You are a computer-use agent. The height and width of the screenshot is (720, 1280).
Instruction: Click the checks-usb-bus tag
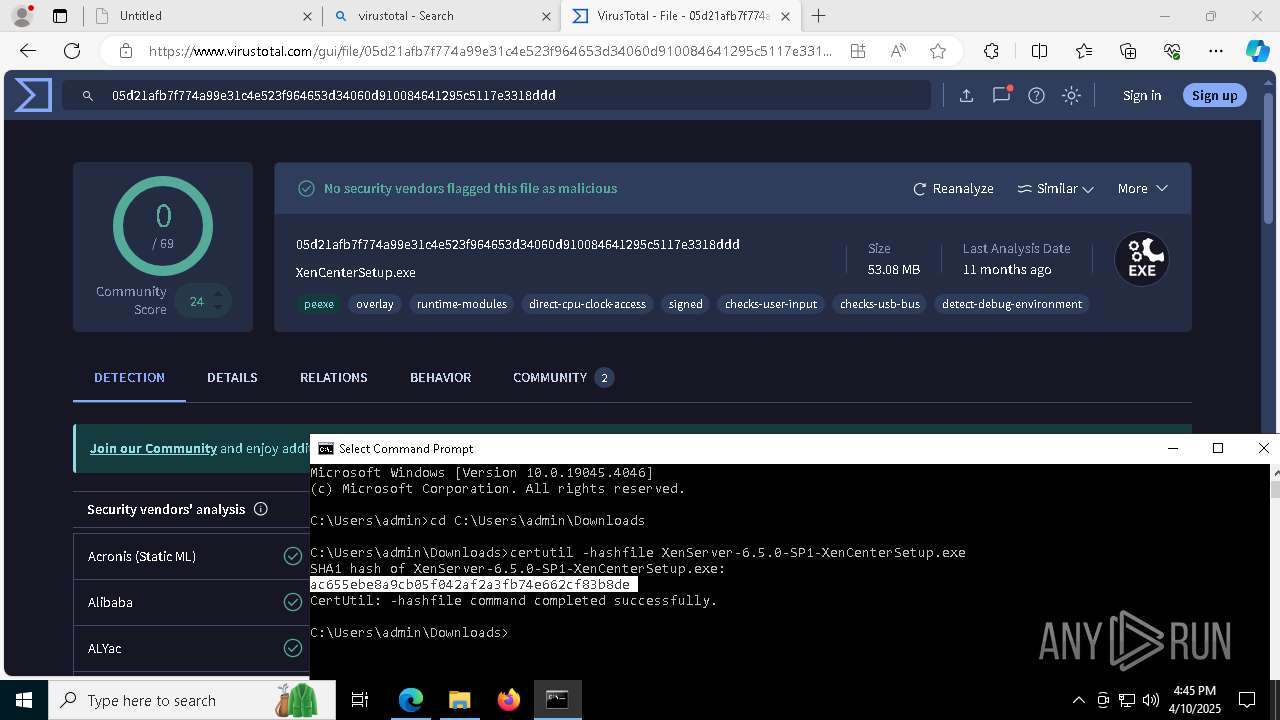click(x=880, y=304)
